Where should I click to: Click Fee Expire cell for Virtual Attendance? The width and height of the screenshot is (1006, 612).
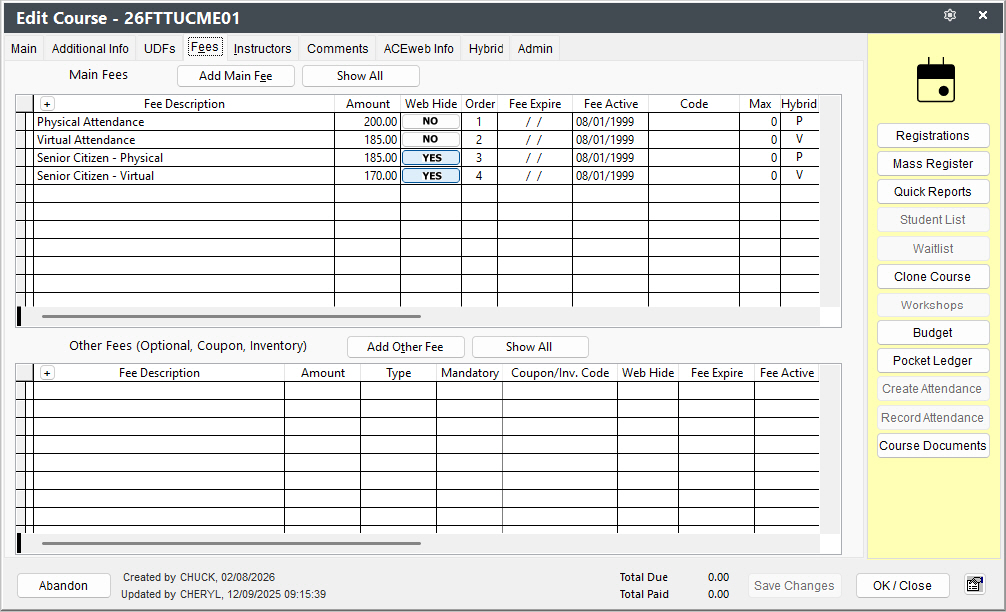[535, 140]
